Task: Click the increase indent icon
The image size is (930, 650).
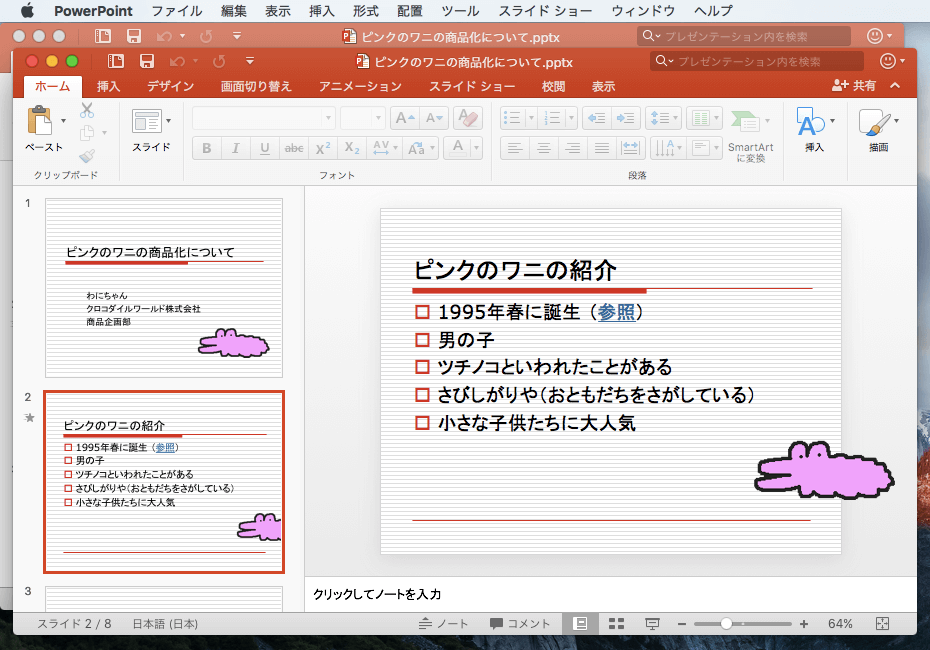Action: coord(625,118)
